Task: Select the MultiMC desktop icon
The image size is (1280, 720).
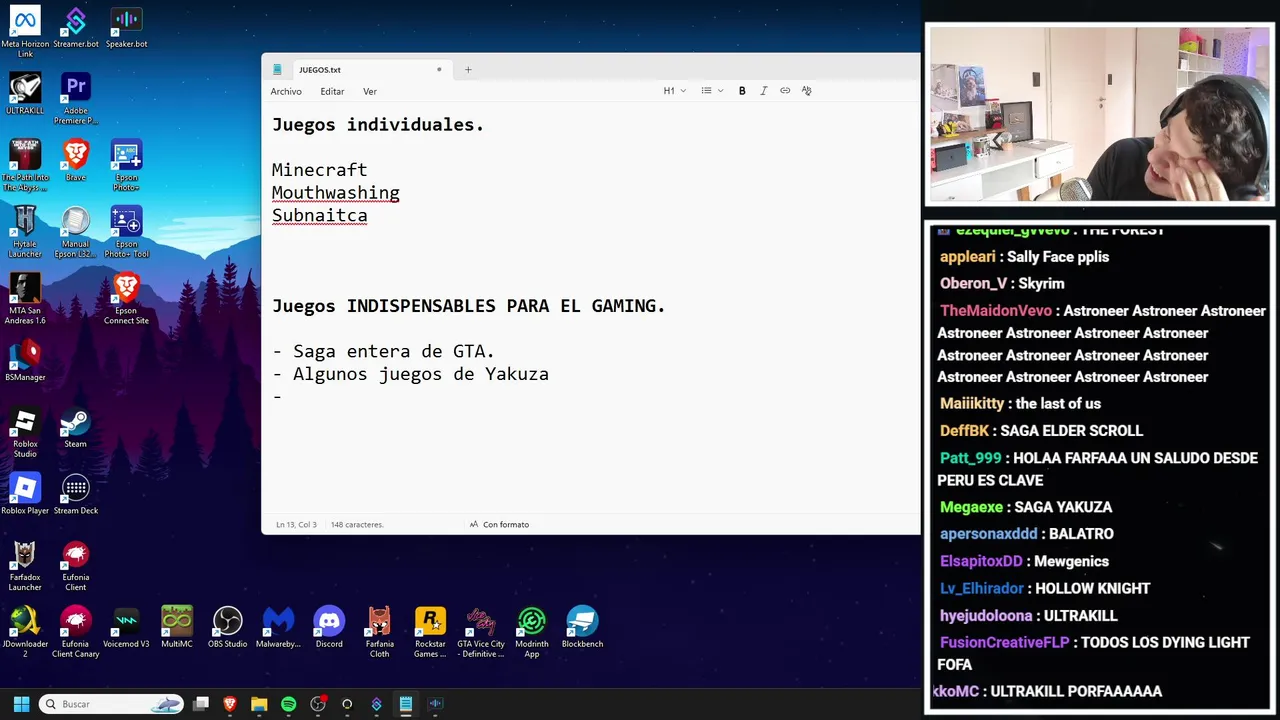Action: point(177,627)
